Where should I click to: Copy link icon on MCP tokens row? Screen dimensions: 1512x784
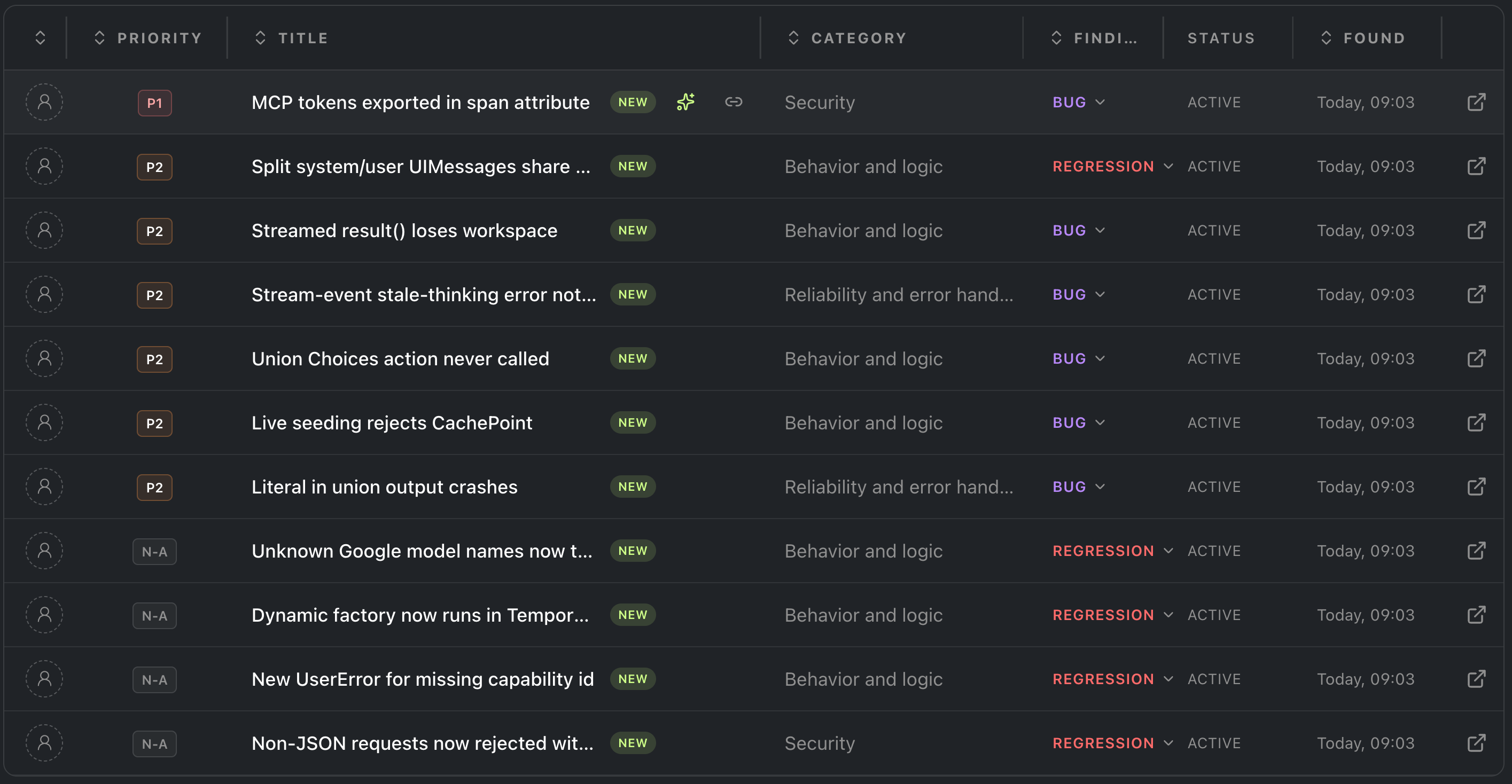click(734, 102)
